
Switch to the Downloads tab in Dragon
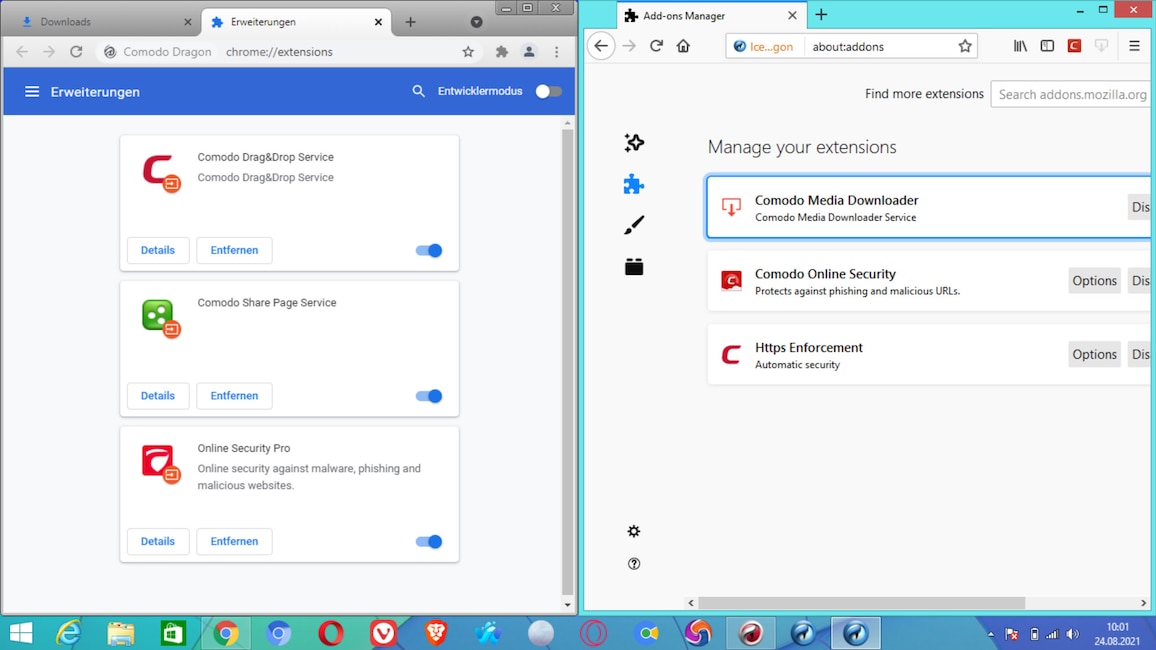[102, 22]
